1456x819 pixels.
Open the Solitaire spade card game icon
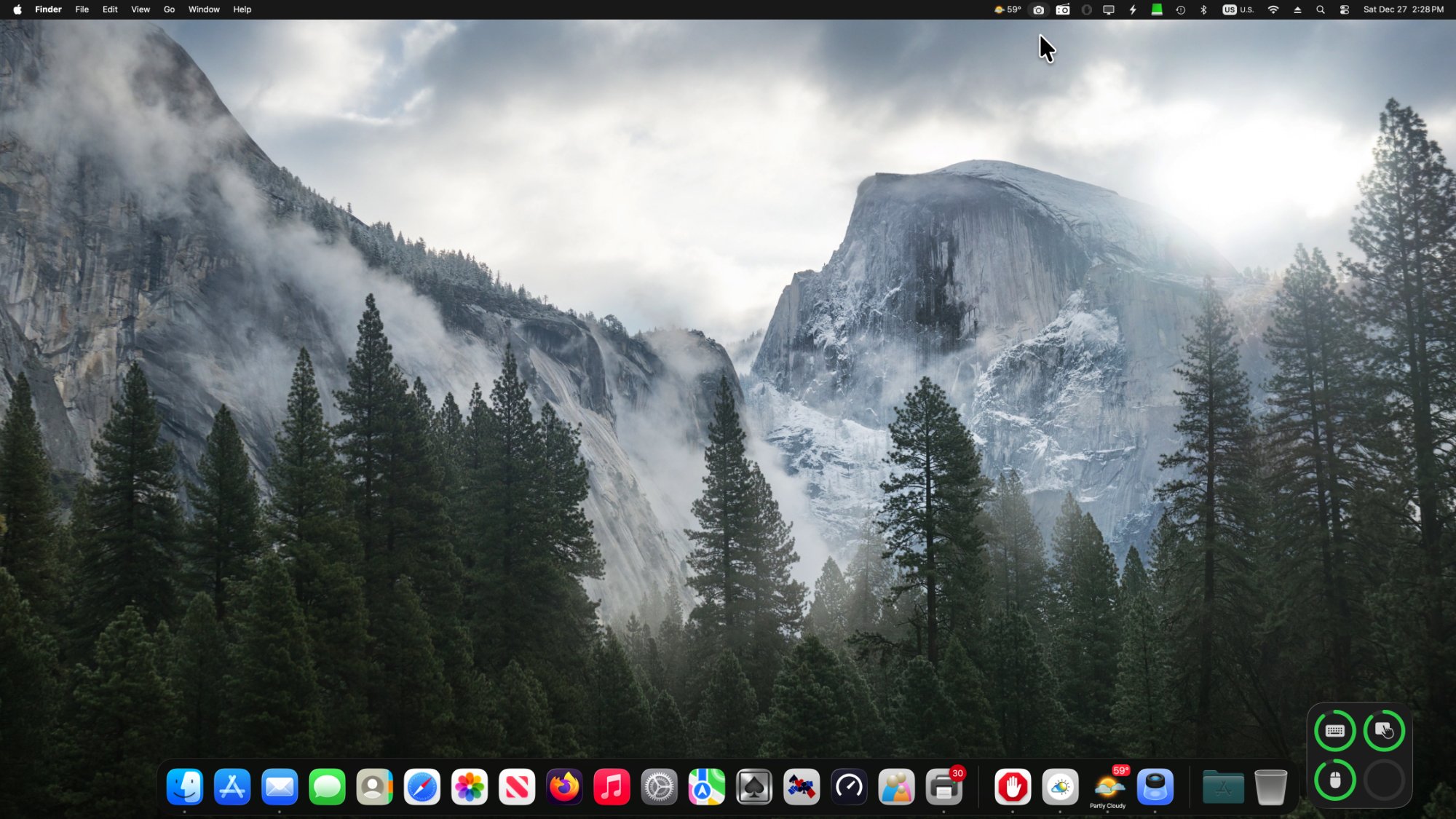(753, 787)
